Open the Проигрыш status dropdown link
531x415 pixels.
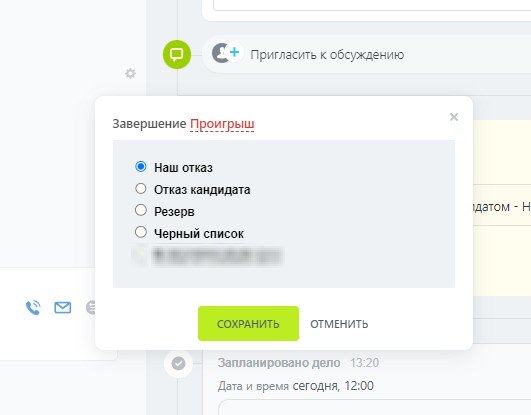pyautogui.click(x=222, y=124)
